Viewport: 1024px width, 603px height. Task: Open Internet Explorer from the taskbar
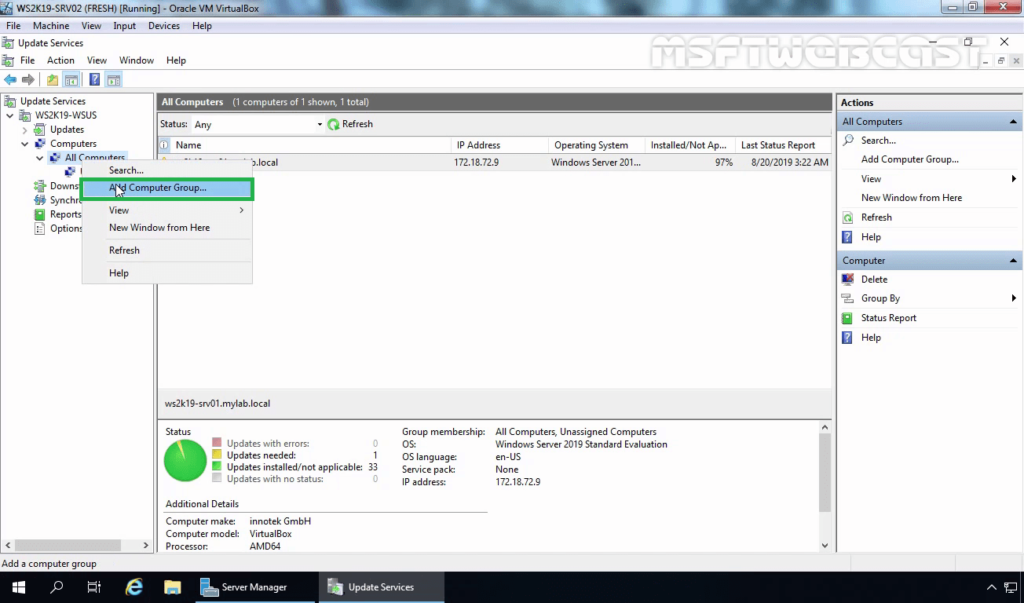(134, 587)
